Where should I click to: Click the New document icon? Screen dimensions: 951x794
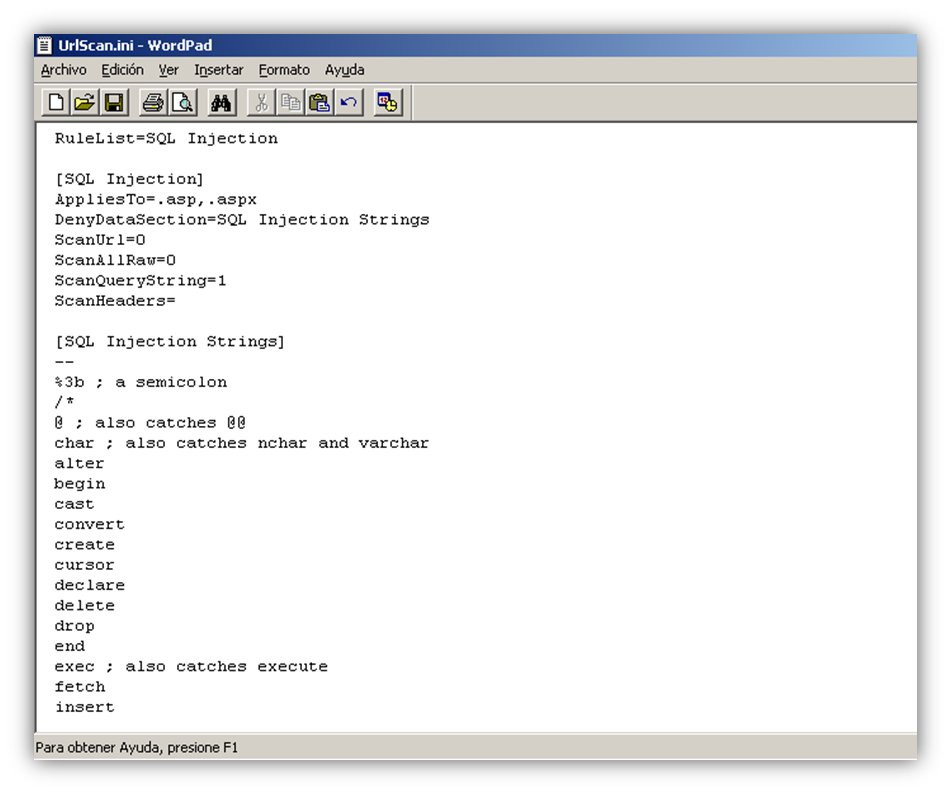[x=56, y=103]
